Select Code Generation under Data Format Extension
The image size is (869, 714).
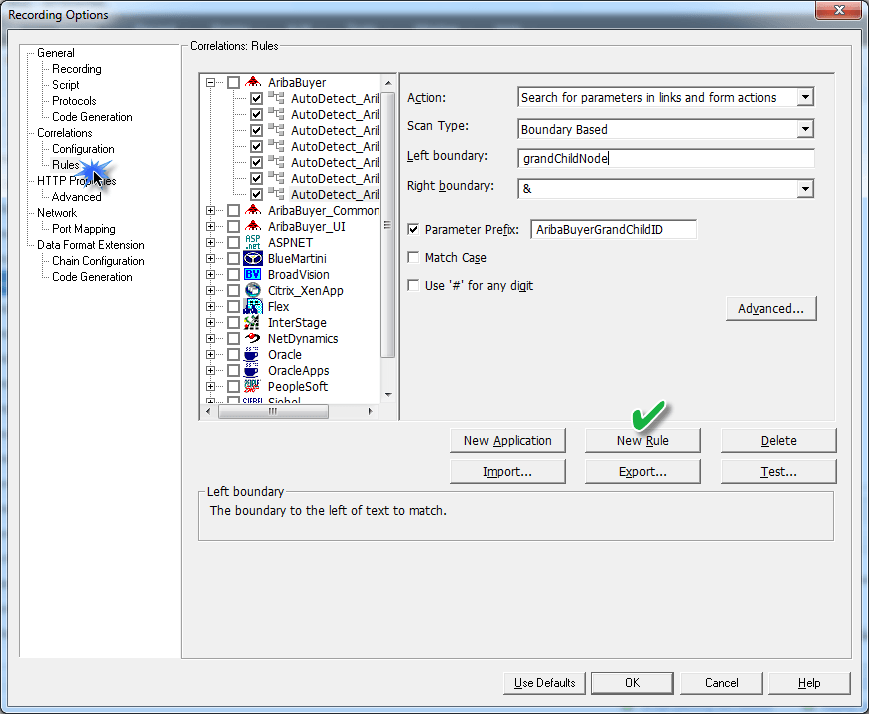coord(92,277)
